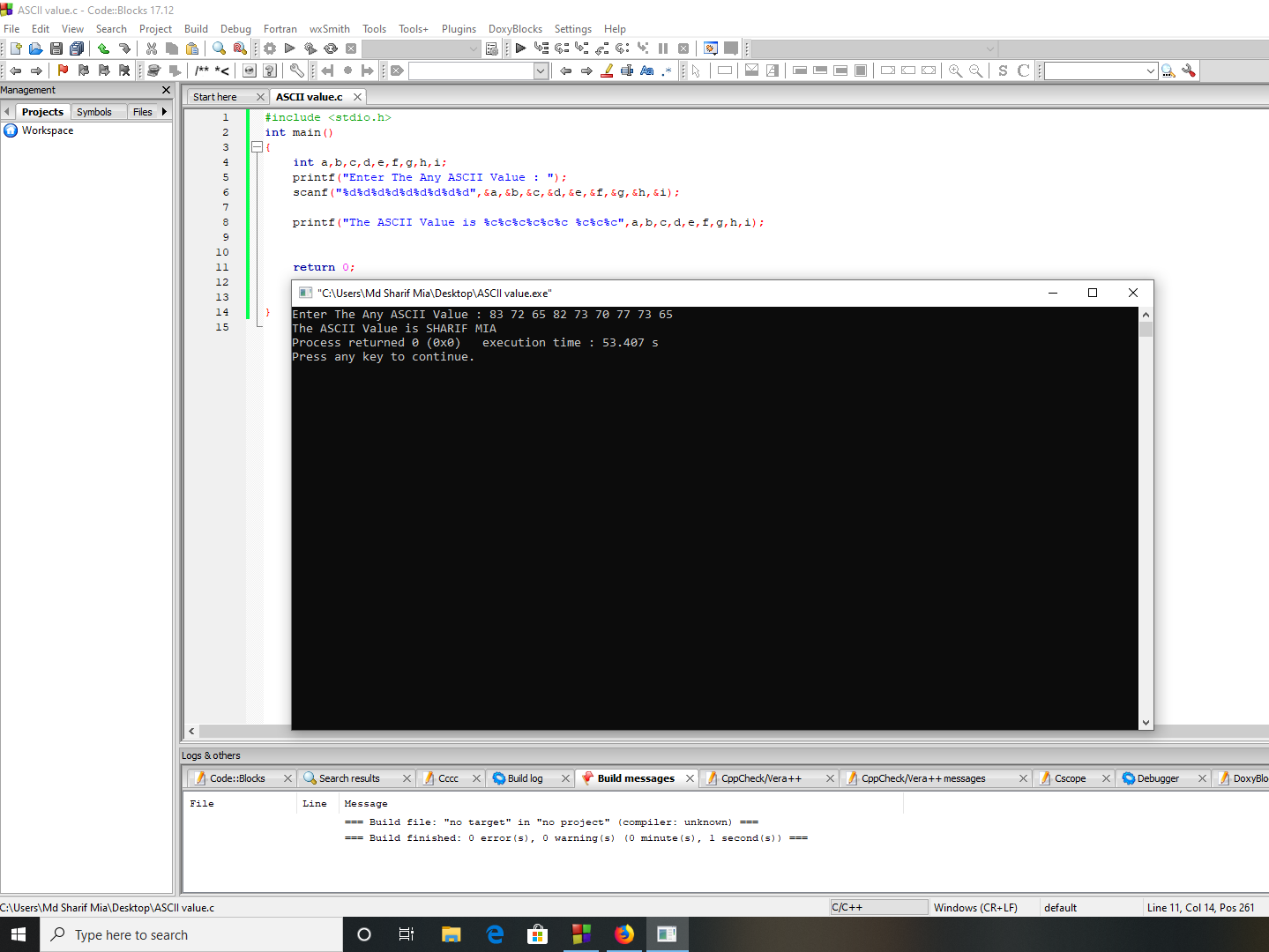Open the Build log tab
The image size is (1269, 952).
(x=525, y=778)
